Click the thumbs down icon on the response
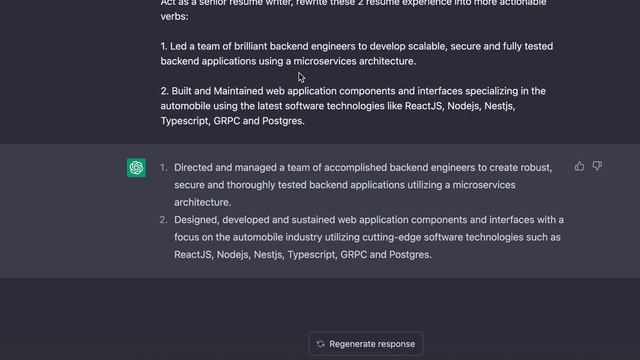Image resolution: width=640 pixels, height=360 pixels. 597,166
